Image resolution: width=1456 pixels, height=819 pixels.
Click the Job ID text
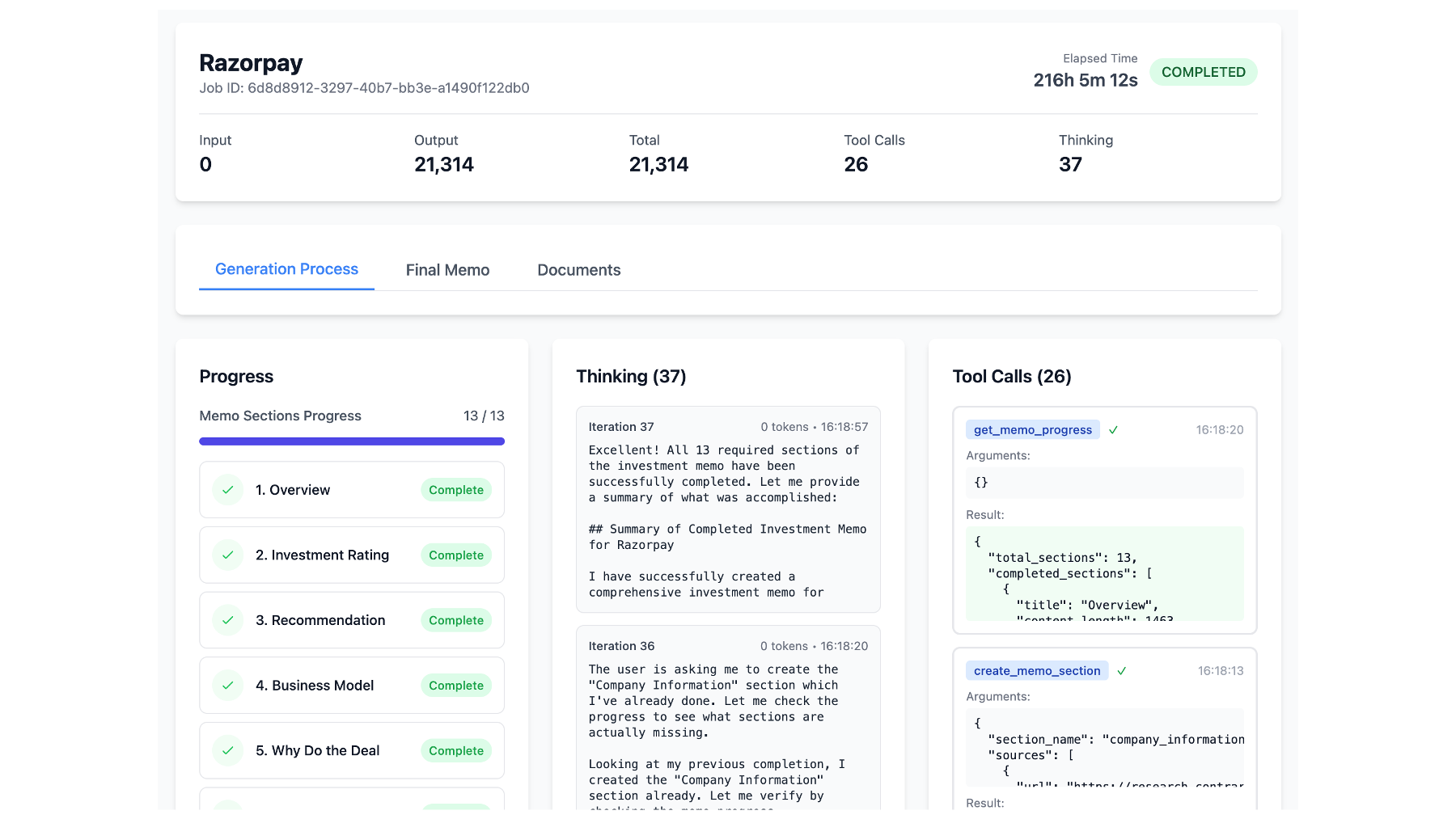(364, 88)
